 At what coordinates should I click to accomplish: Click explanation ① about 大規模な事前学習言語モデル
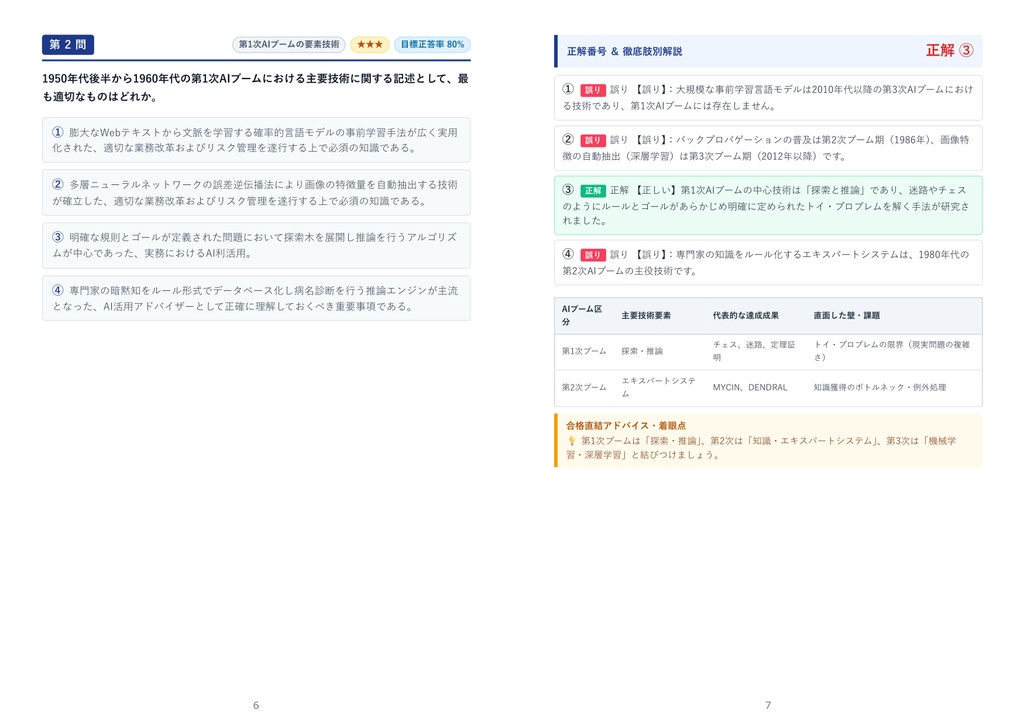(x=768, y=98)
